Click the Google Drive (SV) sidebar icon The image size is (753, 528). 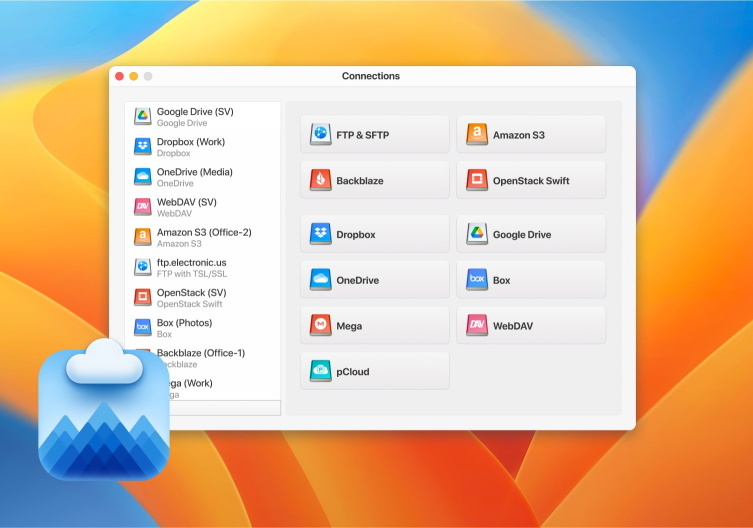(143, 116)
